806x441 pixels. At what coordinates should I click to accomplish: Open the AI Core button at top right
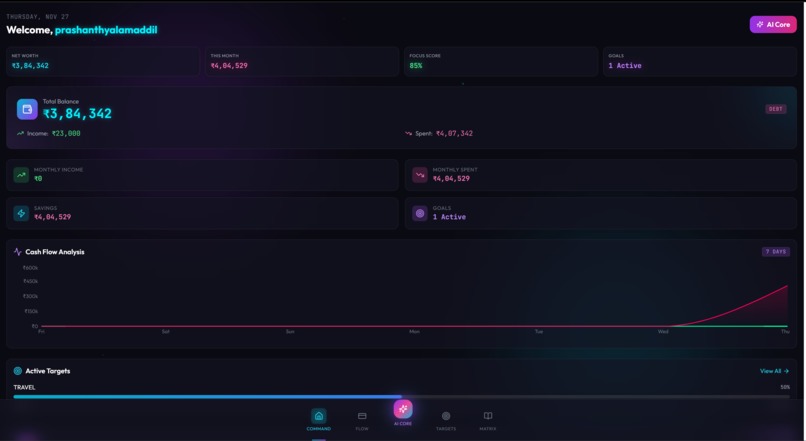pos(773,24)
